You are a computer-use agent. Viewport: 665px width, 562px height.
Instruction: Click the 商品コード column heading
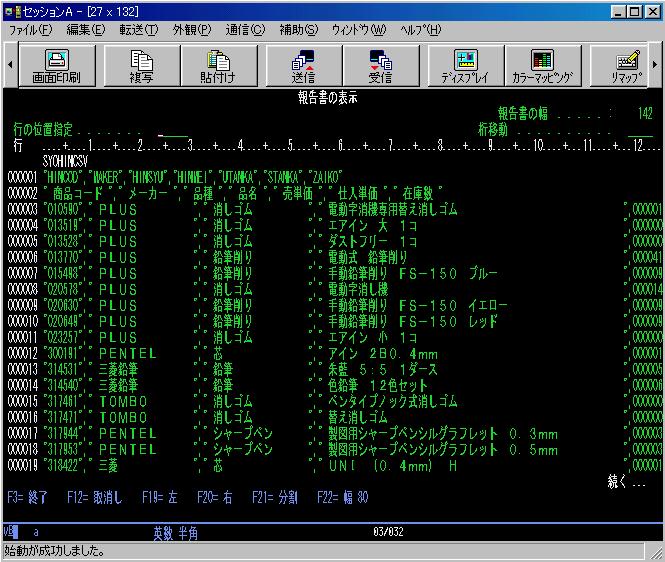78,194
